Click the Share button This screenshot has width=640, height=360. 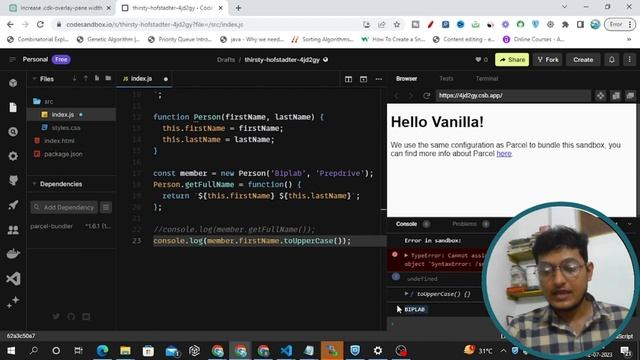512,60
